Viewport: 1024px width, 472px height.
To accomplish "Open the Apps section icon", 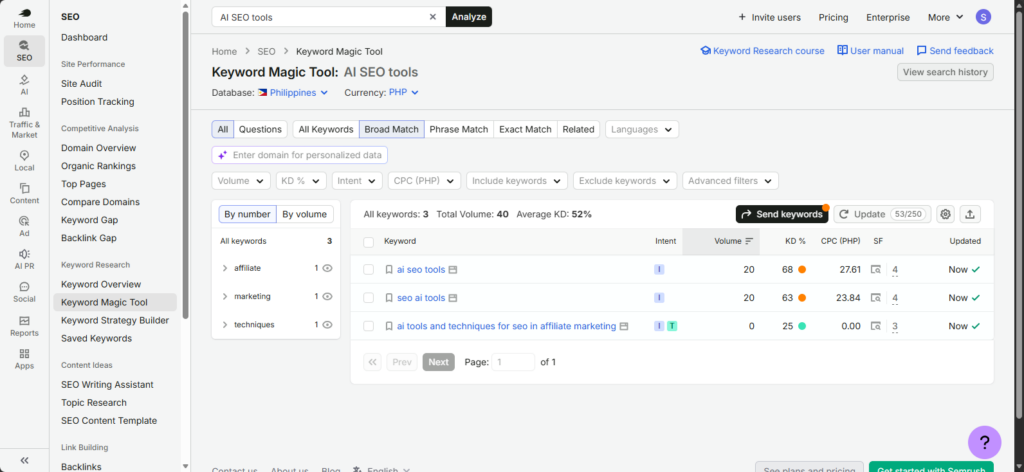I will click(24, 358).
